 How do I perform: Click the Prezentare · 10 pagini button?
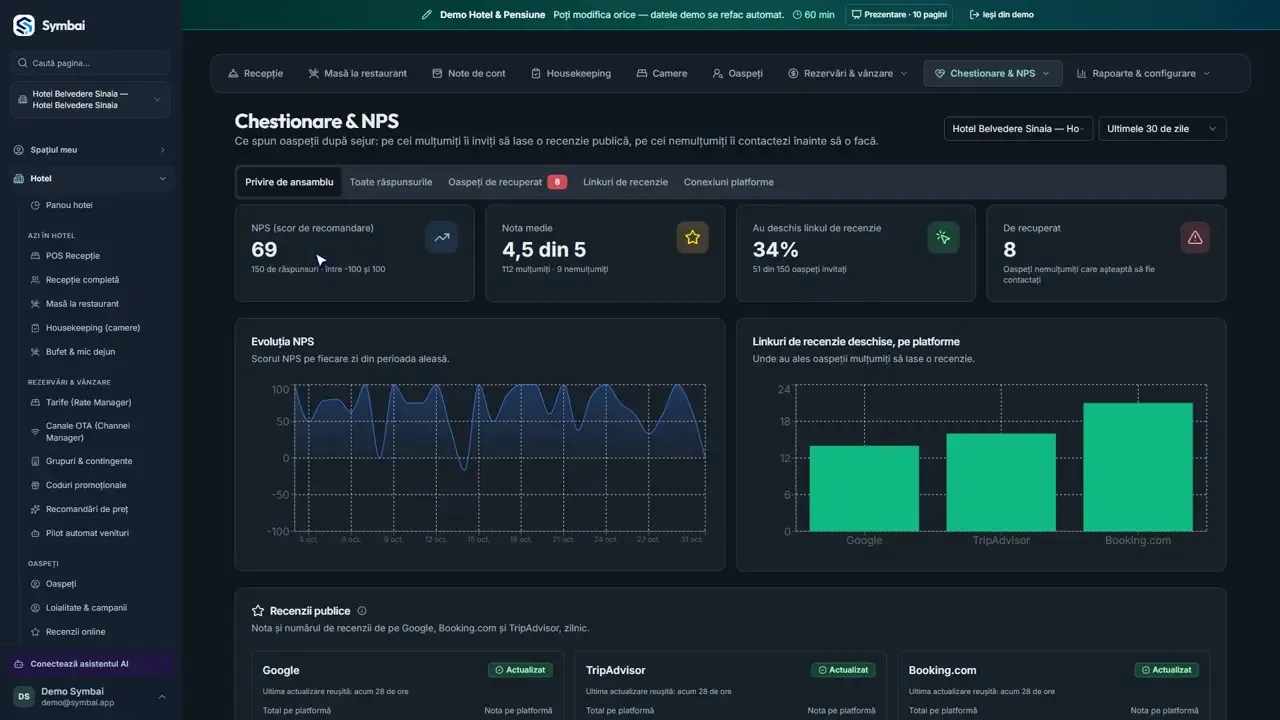[899, 15]
